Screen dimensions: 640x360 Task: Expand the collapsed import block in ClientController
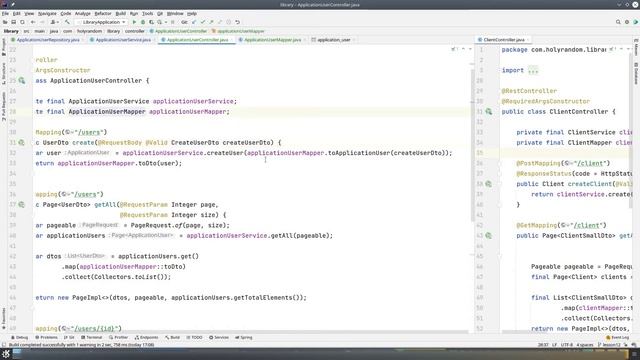point(533,70)
